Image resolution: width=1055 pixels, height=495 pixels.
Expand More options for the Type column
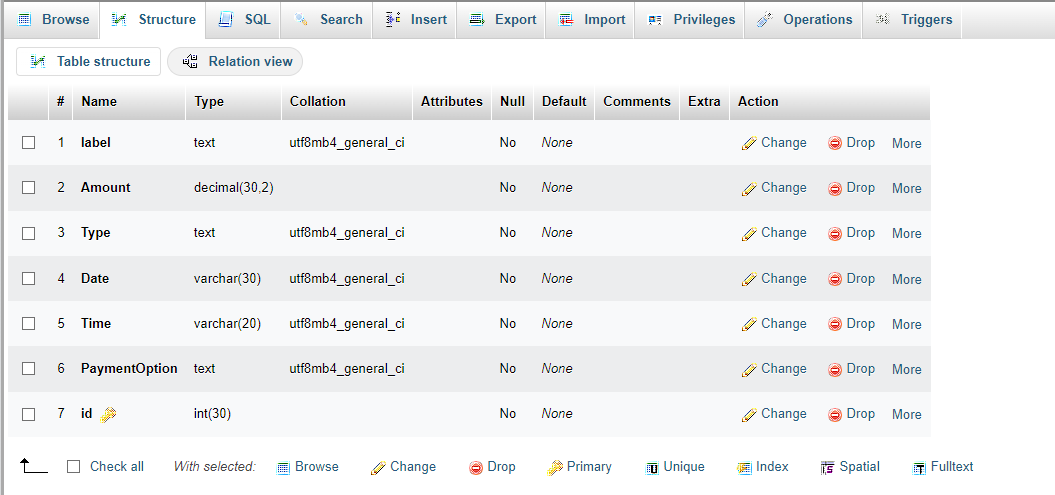click(x=906, y=233)
